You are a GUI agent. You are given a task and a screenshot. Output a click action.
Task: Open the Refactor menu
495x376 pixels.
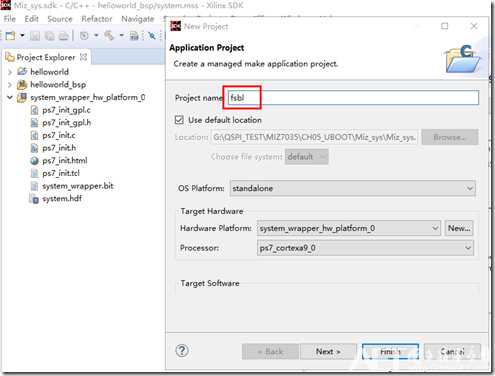coord(97,19)
